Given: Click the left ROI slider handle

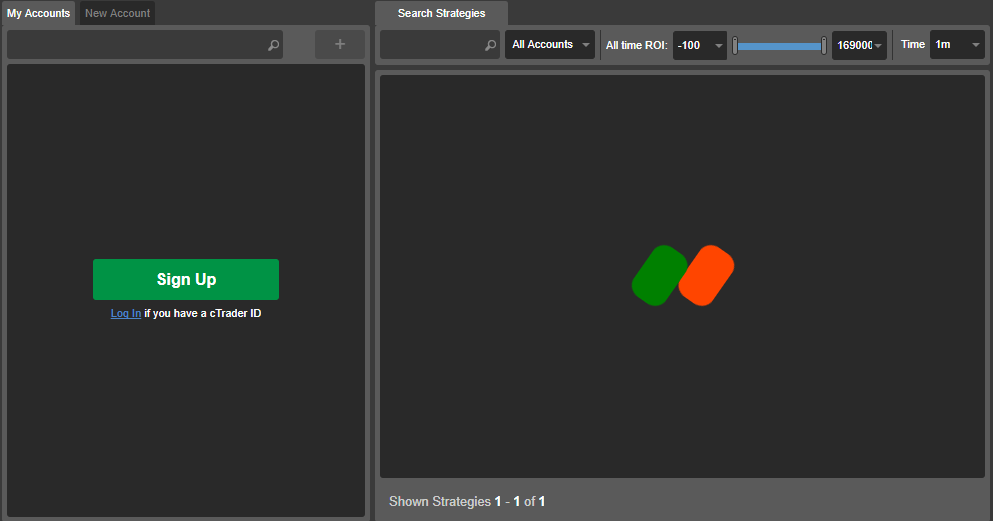Looking at the screenshot, I should tap(735, 46).
